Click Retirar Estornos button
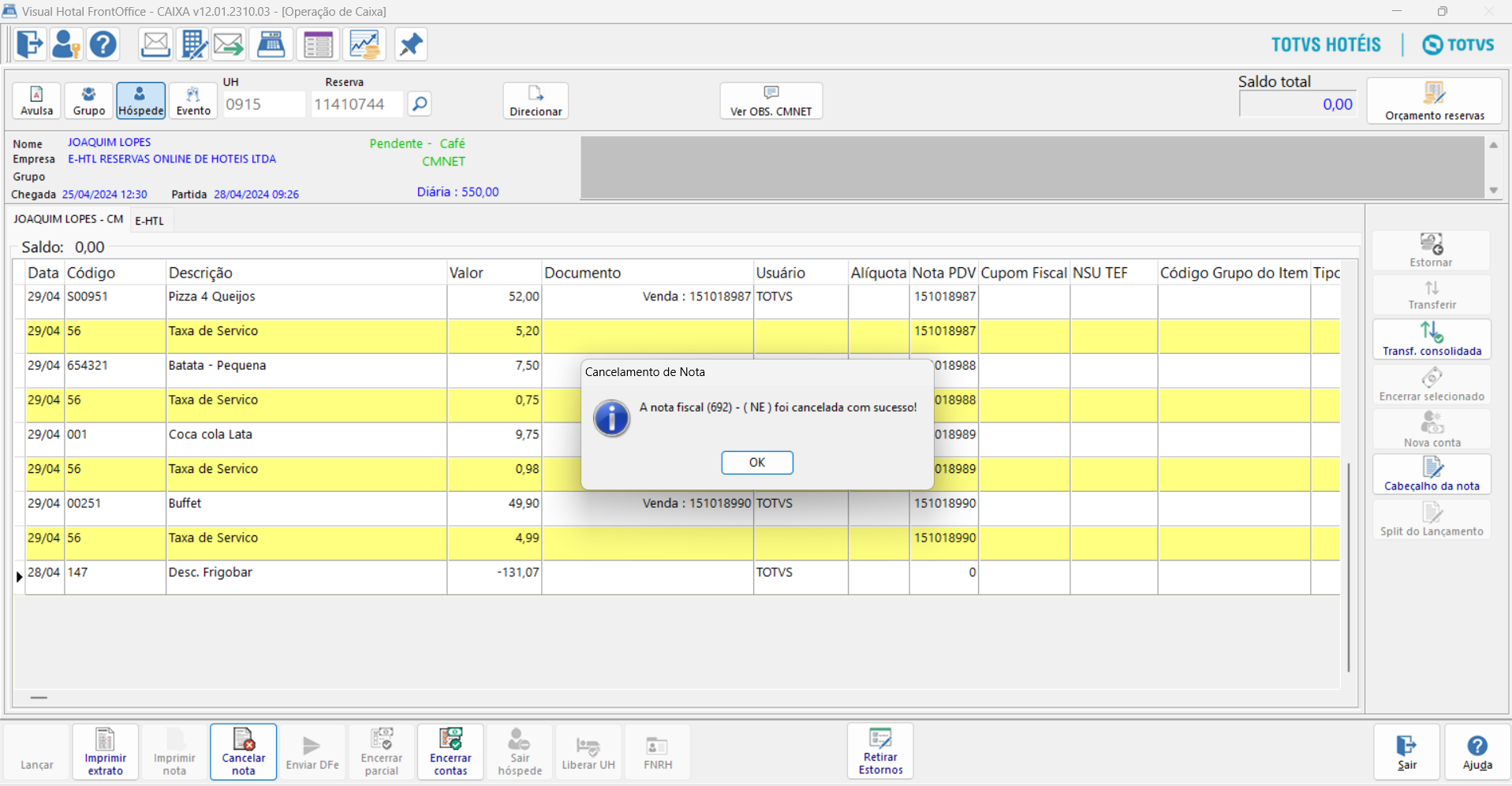This screenshot has width=1512, height=786. click(880, 751)
